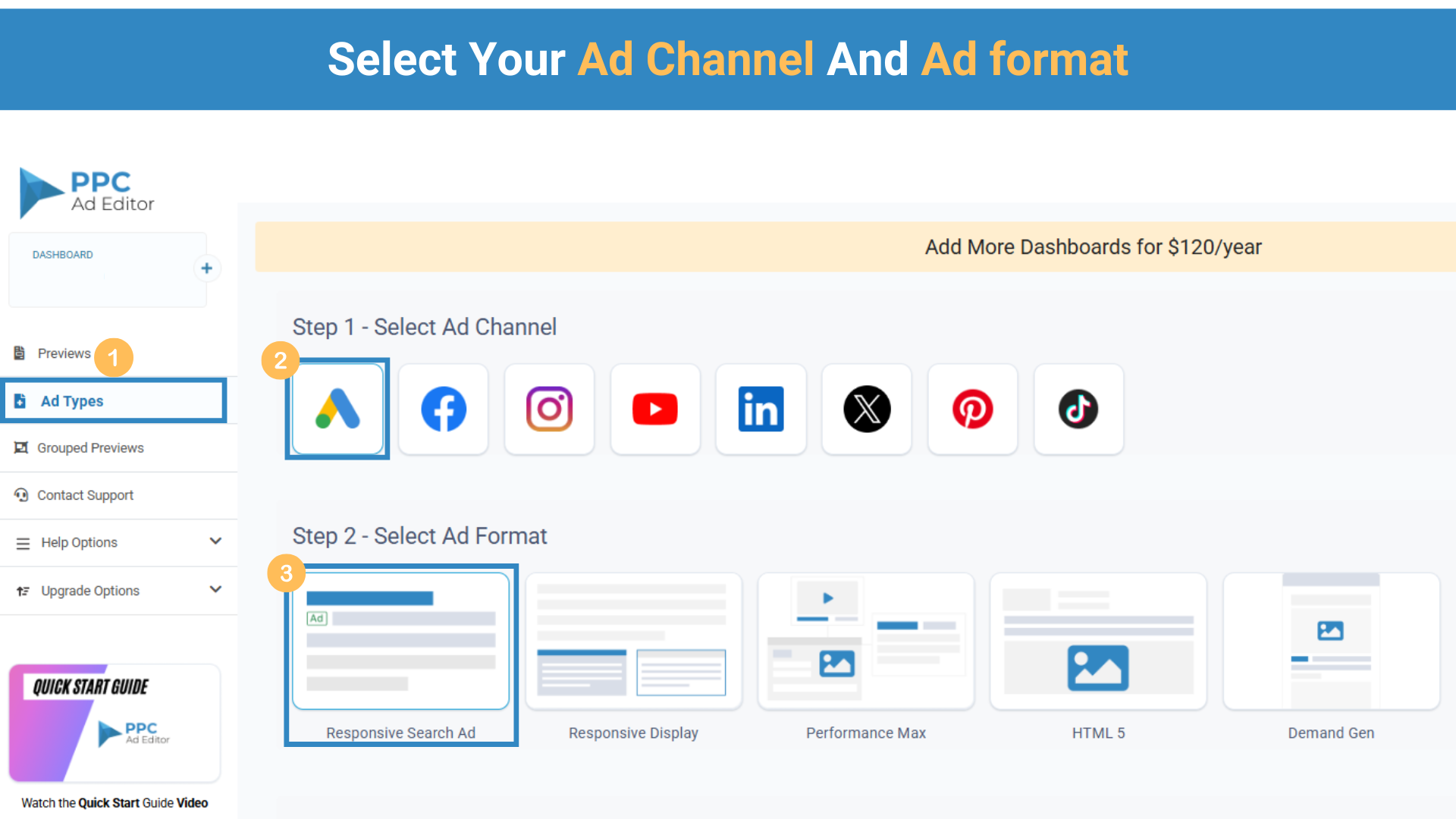The height and width of the screenshot is (819, 1456).
Task: Open the Ad Types sidebar item
Action: (x=72, y=401)
